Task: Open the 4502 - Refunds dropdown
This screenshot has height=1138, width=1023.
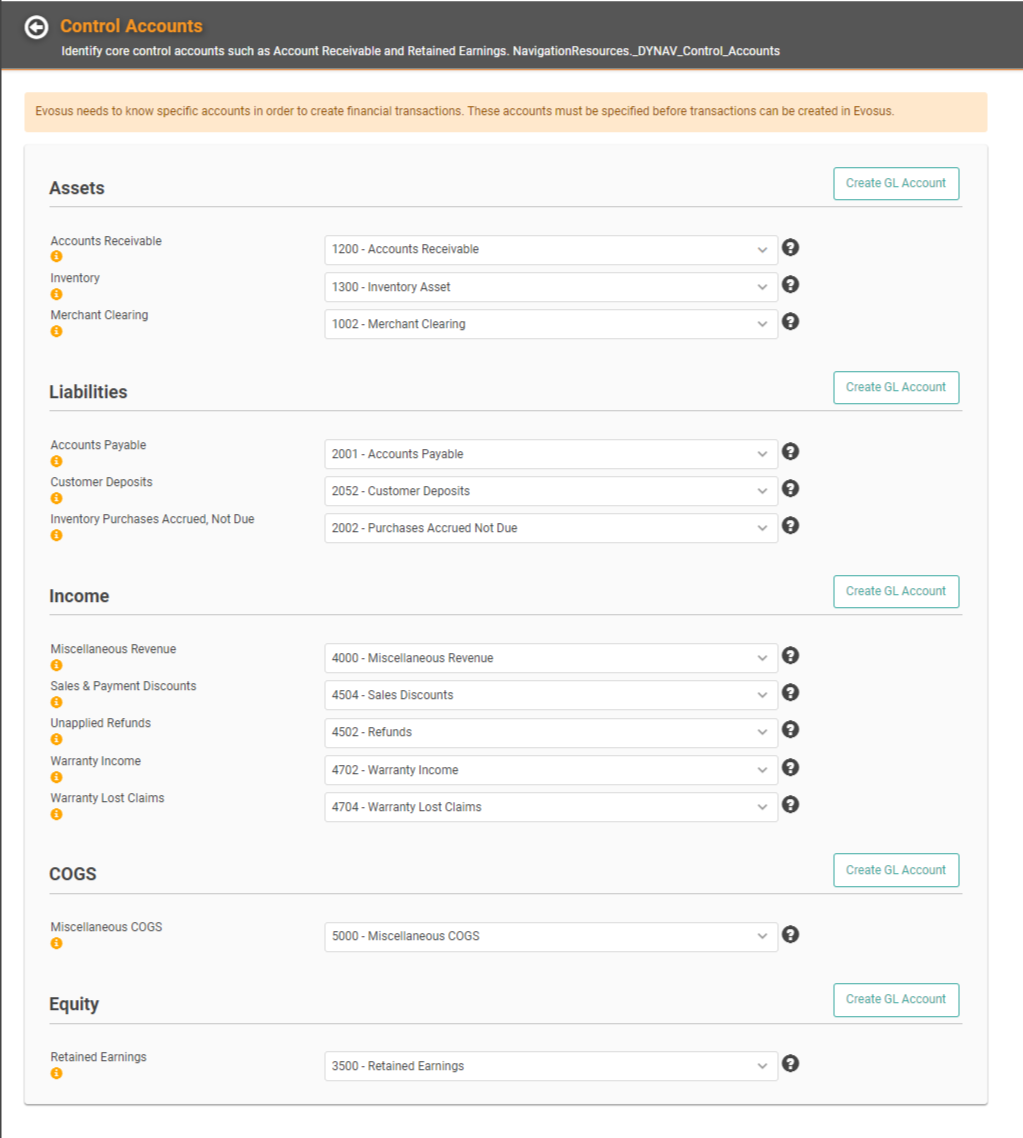Action: [551, 732]
